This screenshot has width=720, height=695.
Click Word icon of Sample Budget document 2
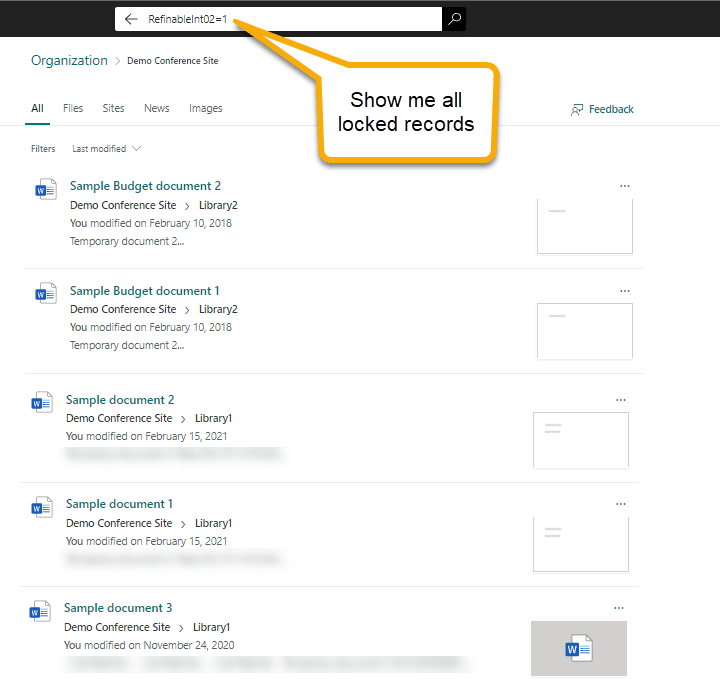pyautogui.click(x=46, y=189)
